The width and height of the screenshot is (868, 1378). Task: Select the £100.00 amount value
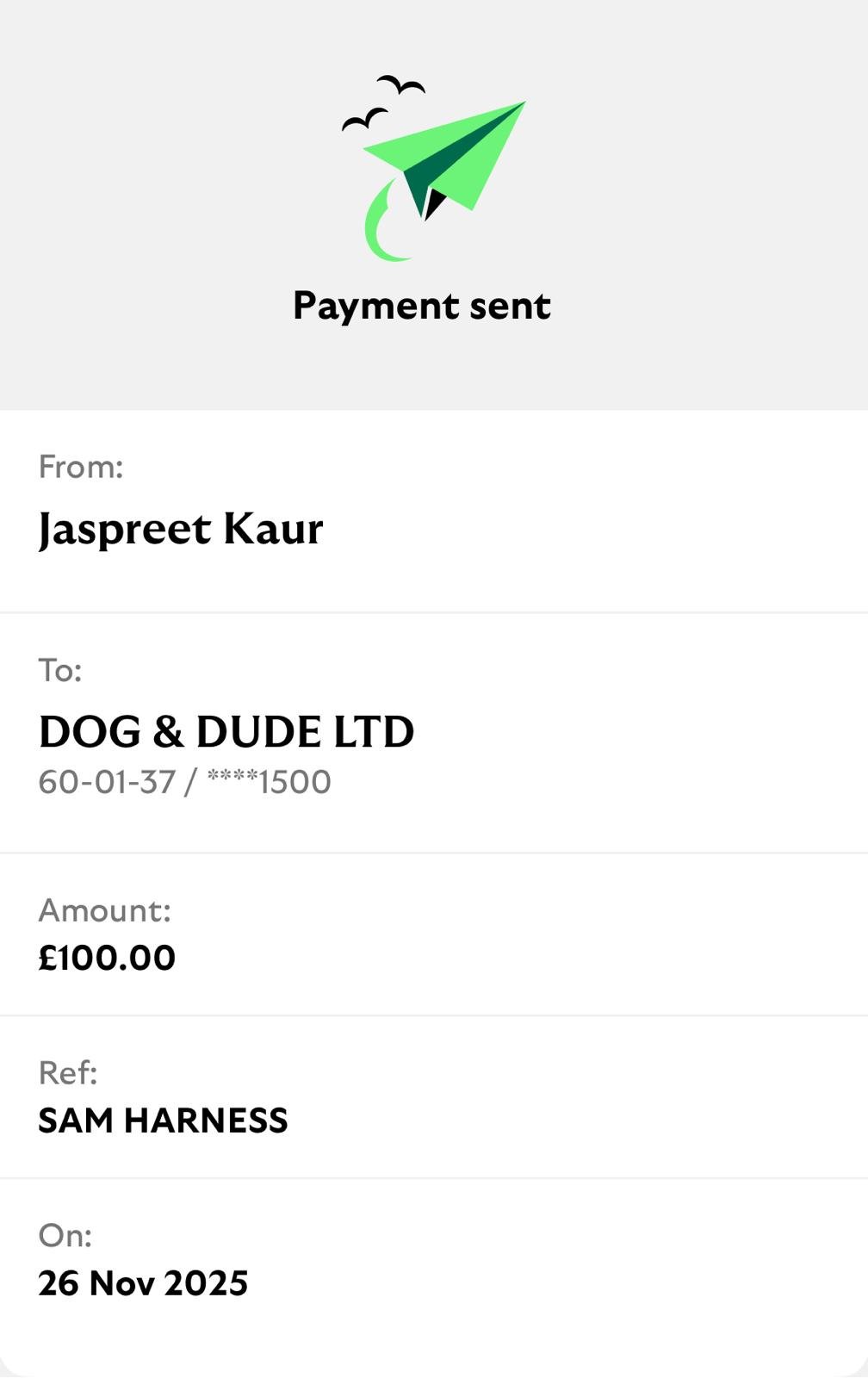107,958
